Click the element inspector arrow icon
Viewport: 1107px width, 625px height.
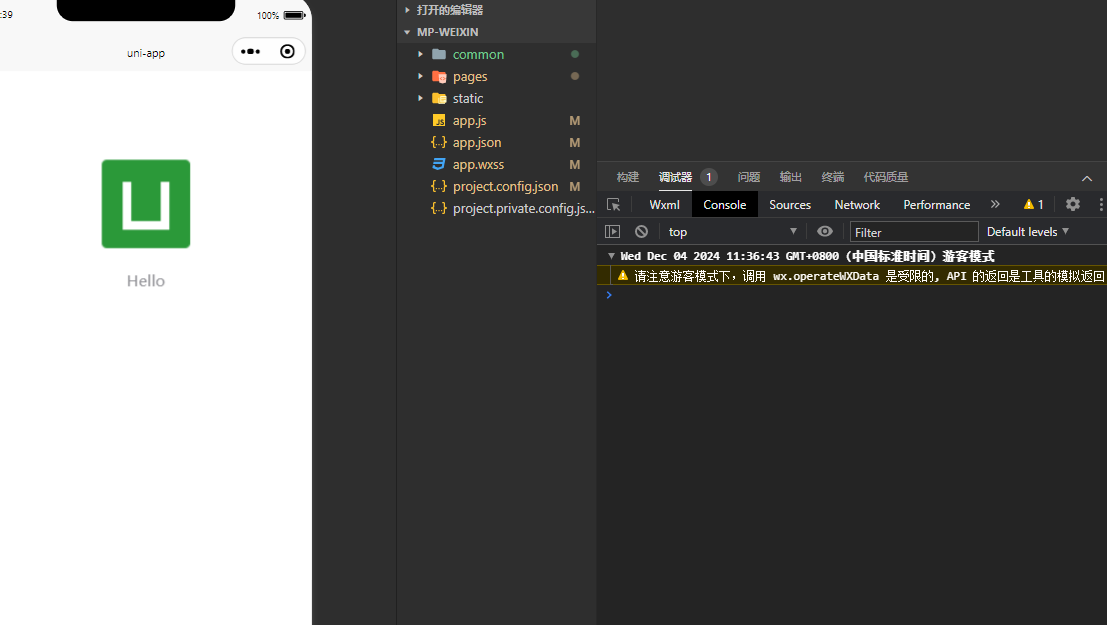[614, 204]
